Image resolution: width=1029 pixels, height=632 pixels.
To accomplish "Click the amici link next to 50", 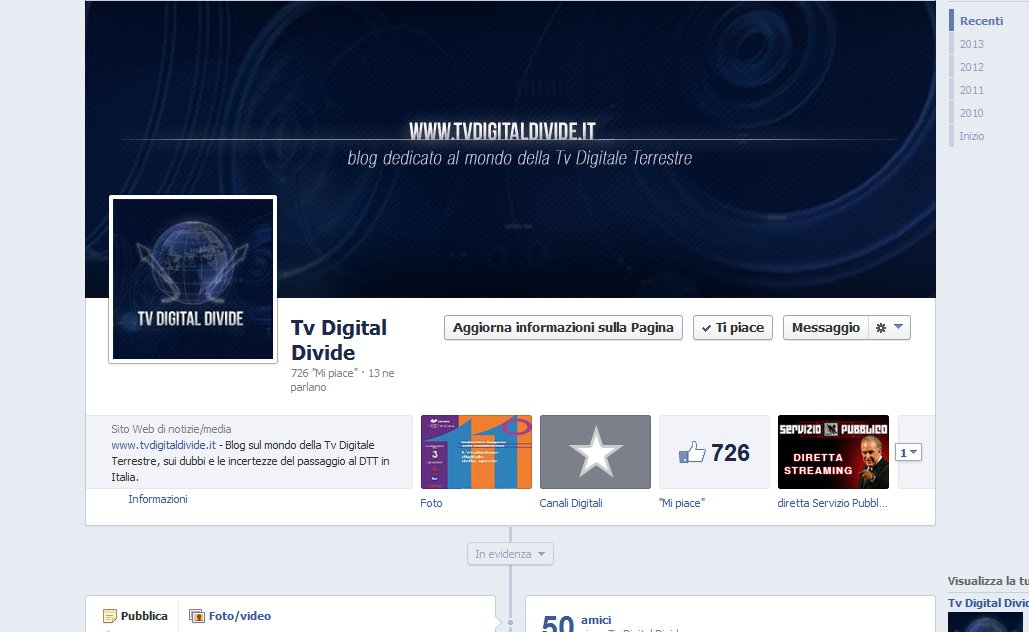I will pos(596,620).
